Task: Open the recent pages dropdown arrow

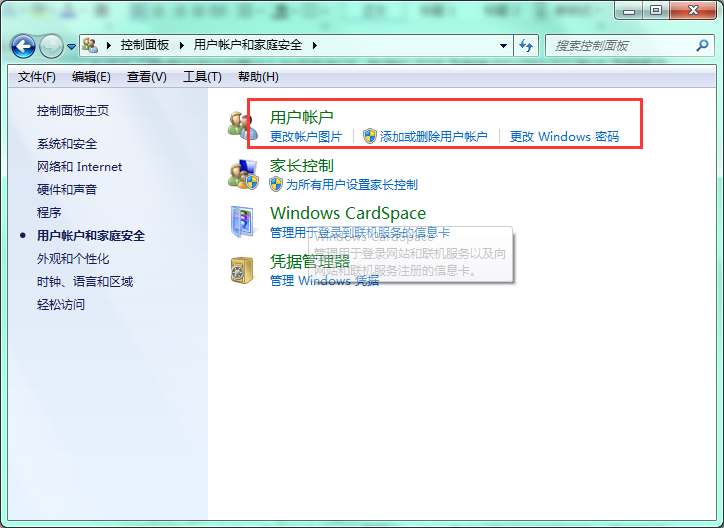Action: coord(71,47)
